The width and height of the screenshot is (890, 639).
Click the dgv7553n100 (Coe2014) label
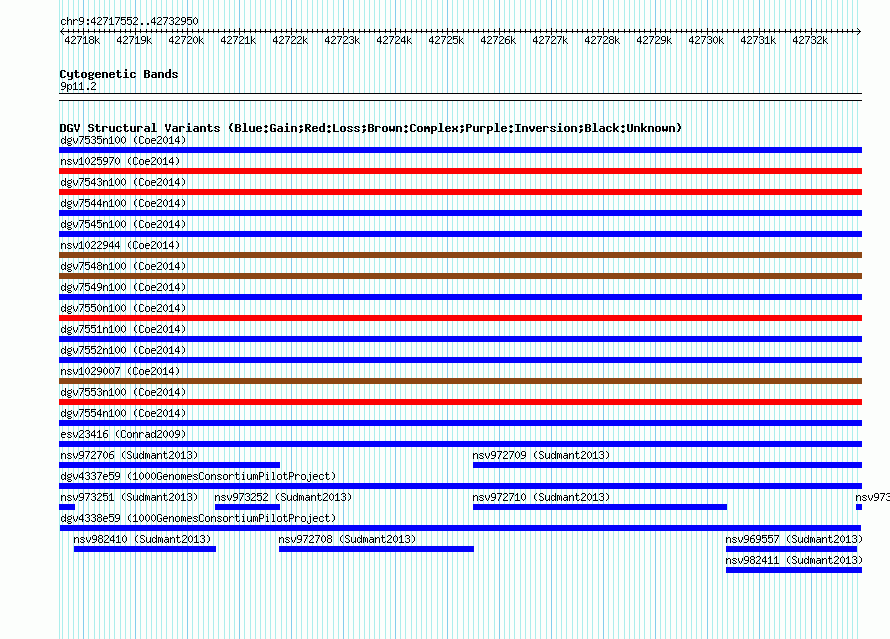pyautogui.click(x=123, y=392)
